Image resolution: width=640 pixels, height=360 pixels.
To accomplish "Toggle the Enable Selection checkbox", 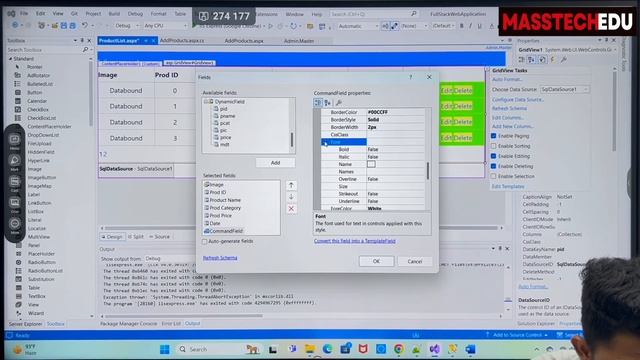I will [x=493, y=176].
